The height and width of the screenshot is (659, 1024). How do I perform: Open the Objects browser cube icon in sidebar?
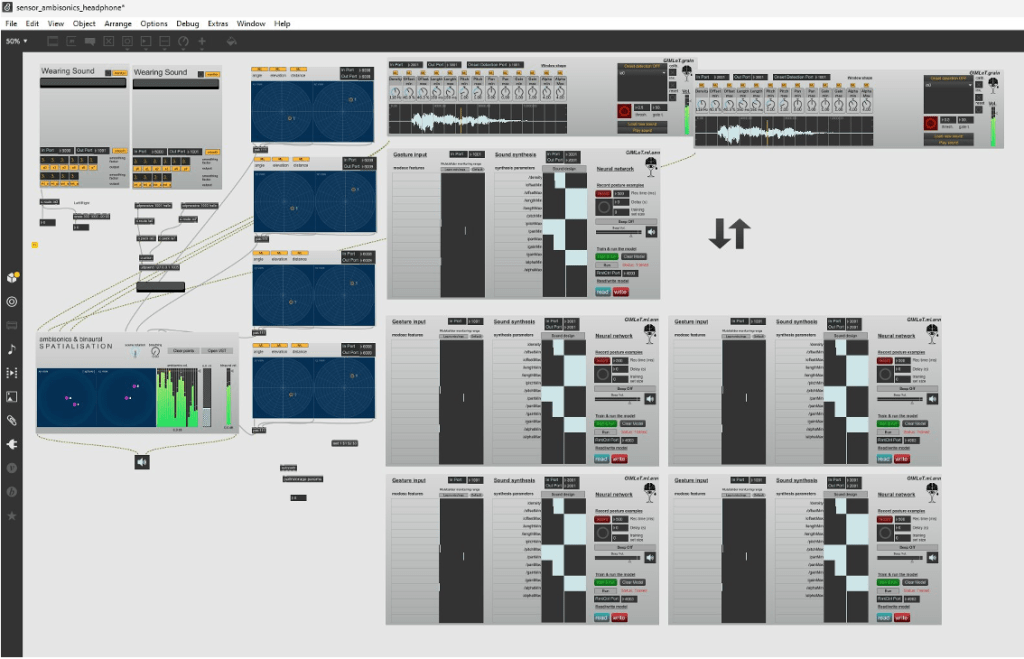point(12,277)
